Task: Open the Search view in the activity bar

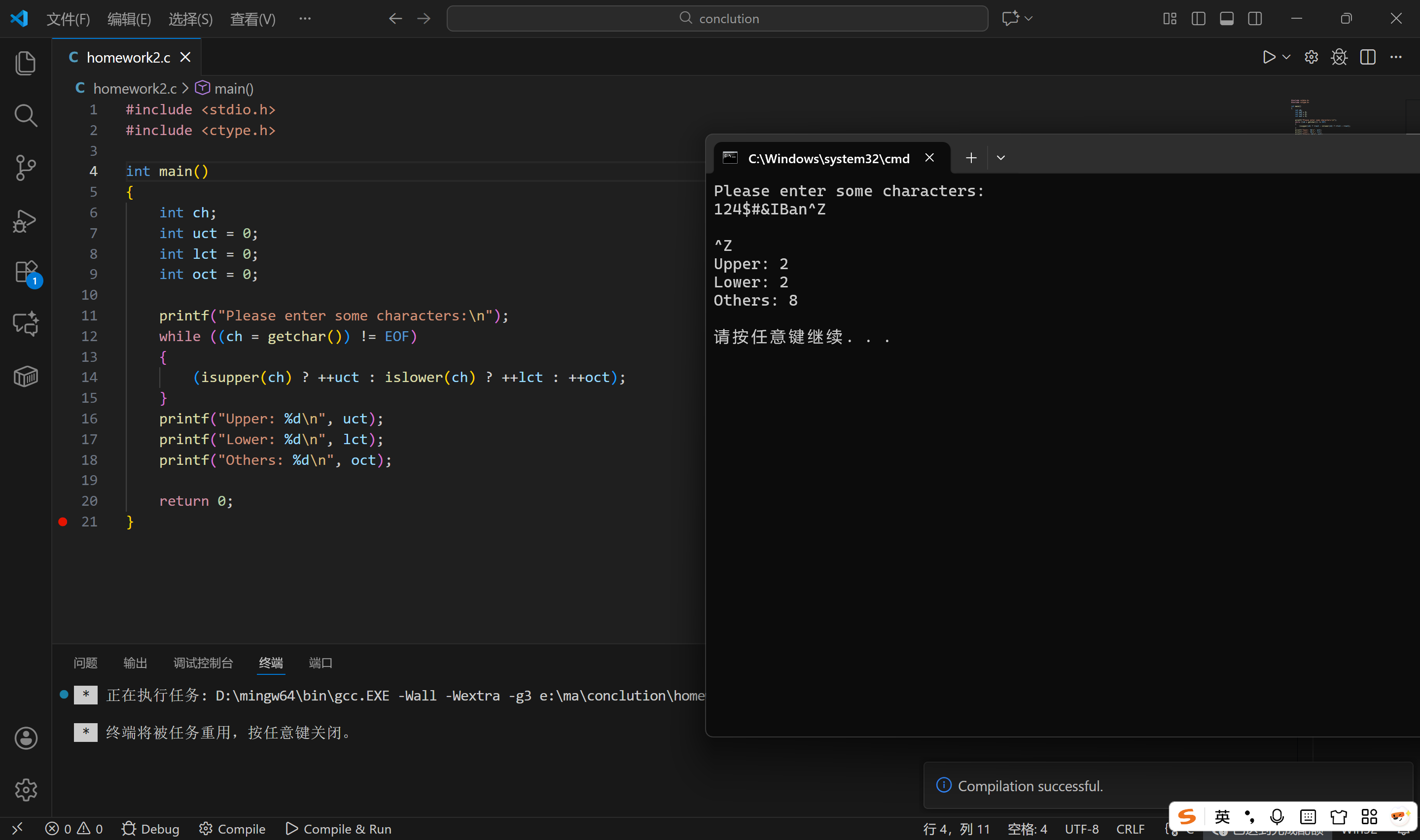Action: pyautogui.click(x=26, y=115)
